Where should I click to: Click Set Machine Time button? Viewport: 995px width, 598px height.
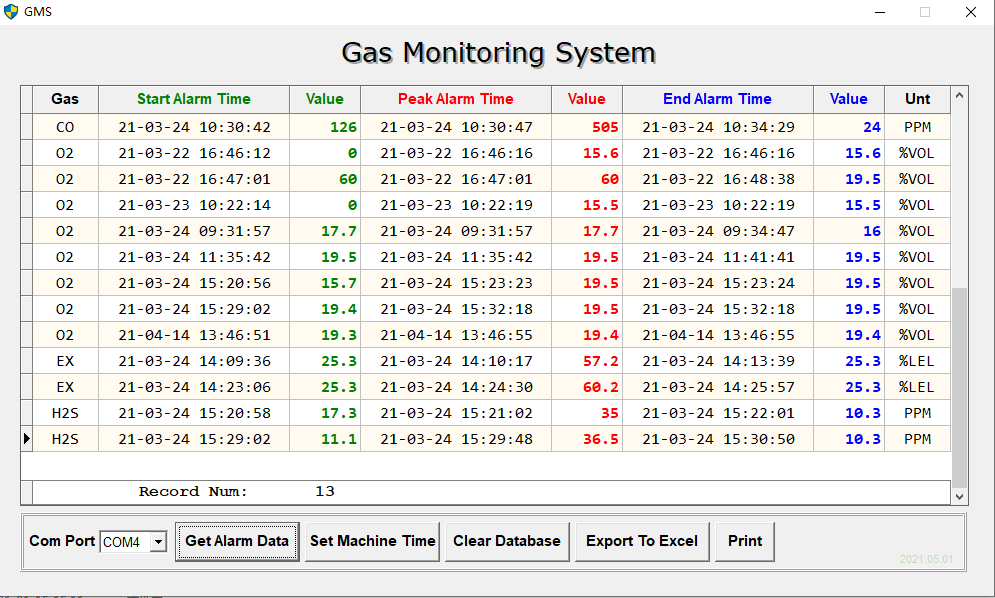point(372,541)
